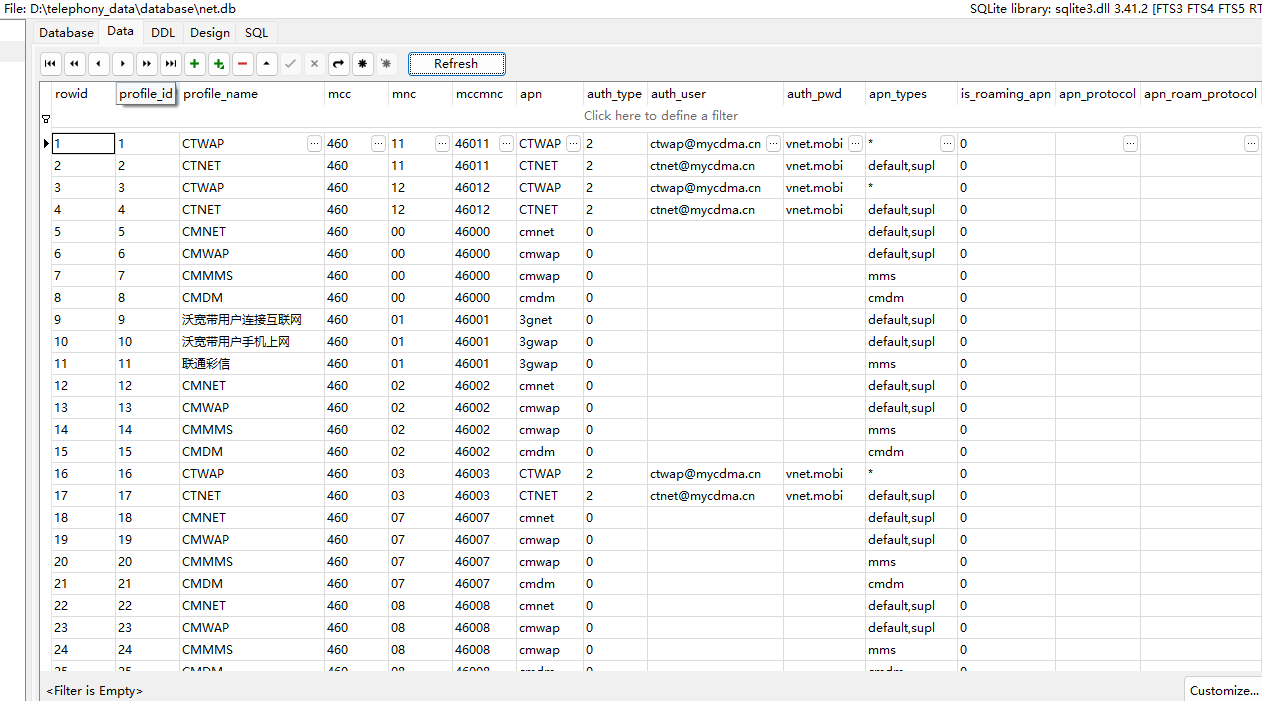Click the rowid column header
The height and width of the screenshot is (701, 1262).
[x=83, y=94]
